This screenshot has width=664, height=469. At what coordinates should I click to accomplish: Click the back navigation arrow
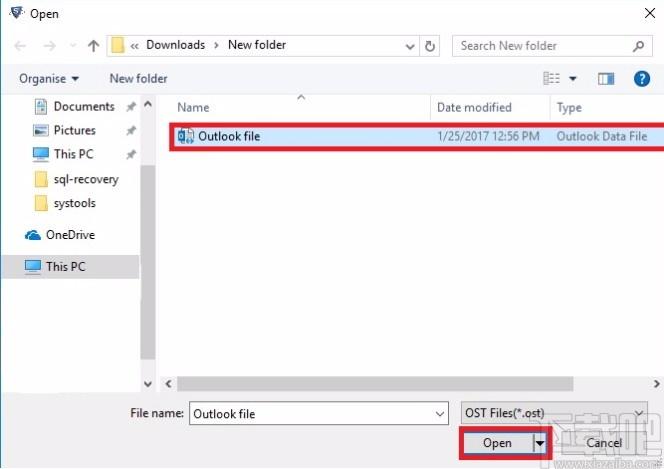[x=20, y=46]
